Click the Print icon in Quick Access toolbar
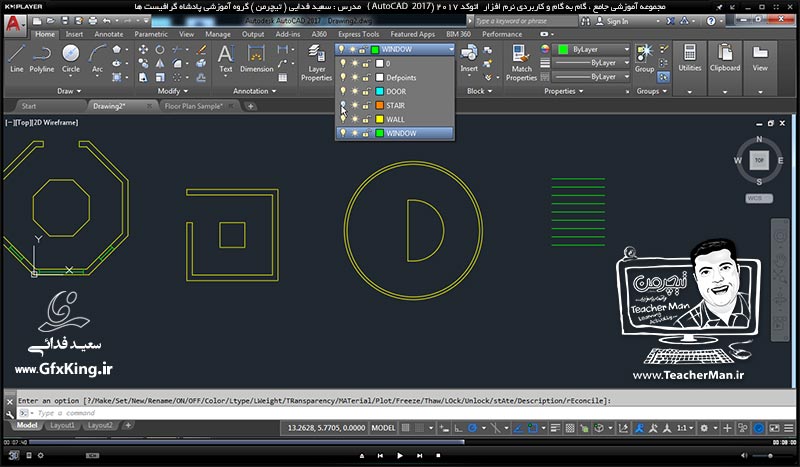The image size is (800, 467). pos(92,21)
